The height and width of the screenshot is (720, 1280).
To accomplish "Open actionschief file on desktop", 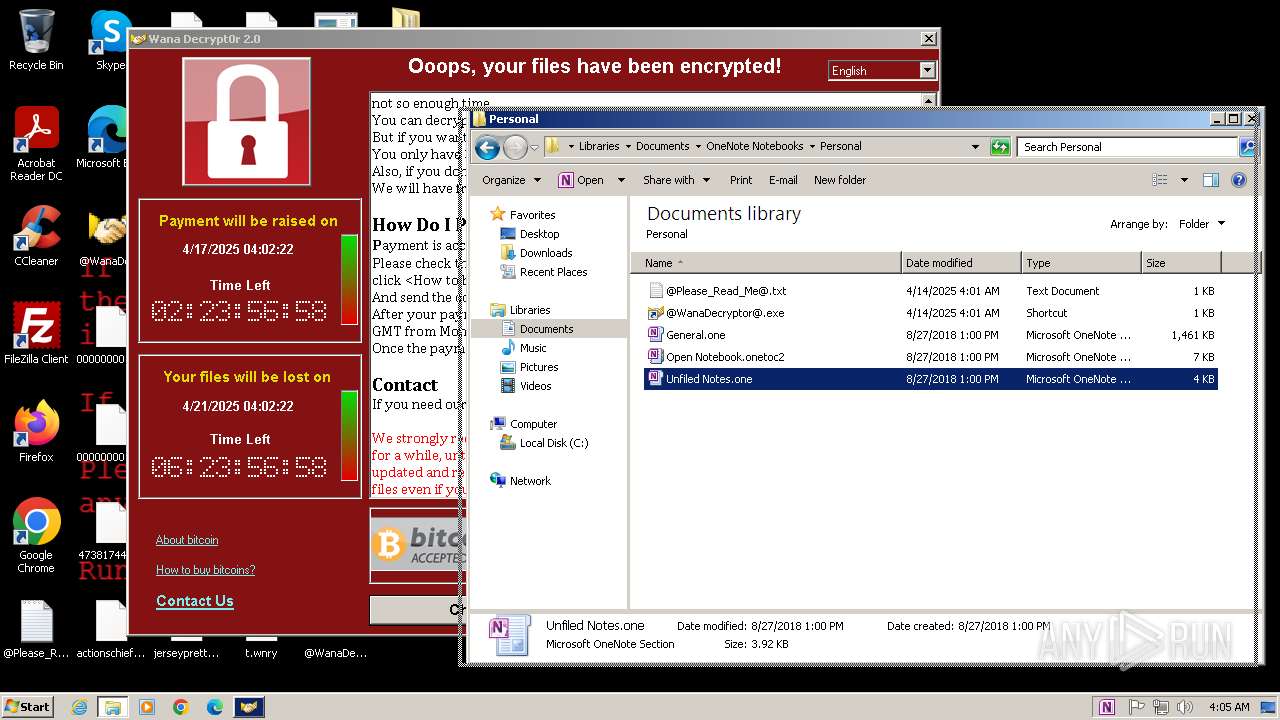I will tap(111, 630).
